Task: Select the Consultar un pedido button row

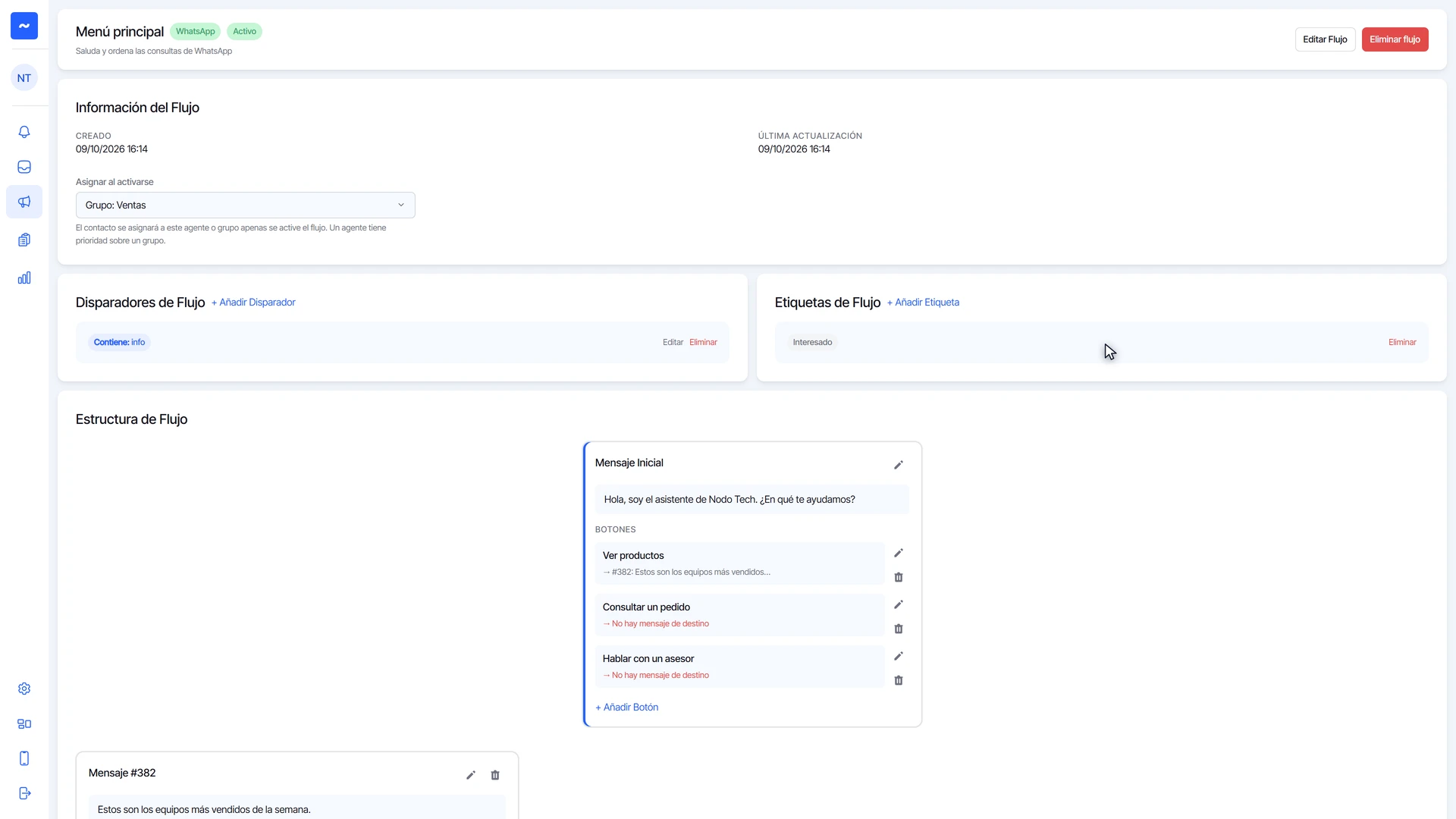Action: (x=739, y=615)
